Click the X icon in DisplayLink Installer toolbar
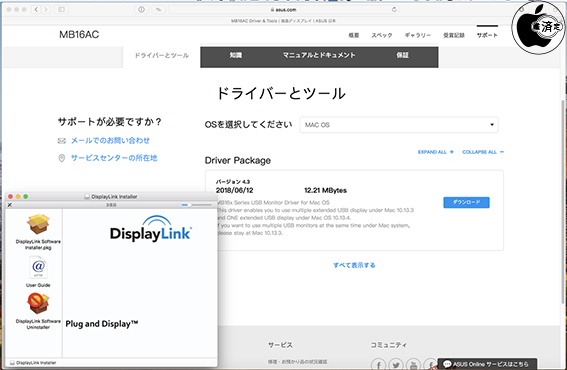Viewport: 567px width, 370px height. tap(10, 205)
